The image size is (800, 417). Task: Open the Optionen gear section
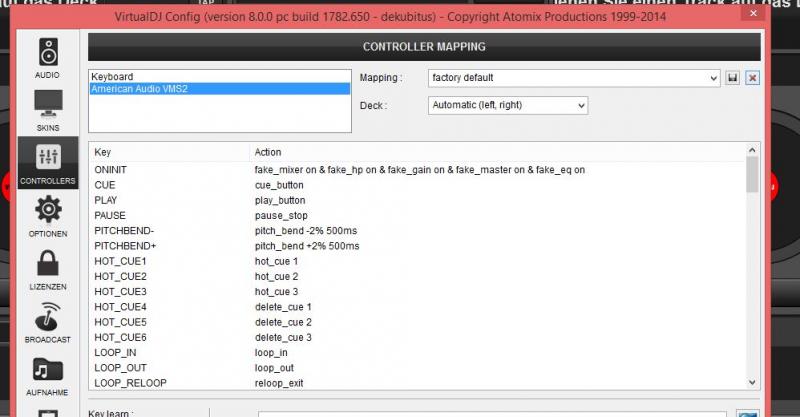coord(48,216)
